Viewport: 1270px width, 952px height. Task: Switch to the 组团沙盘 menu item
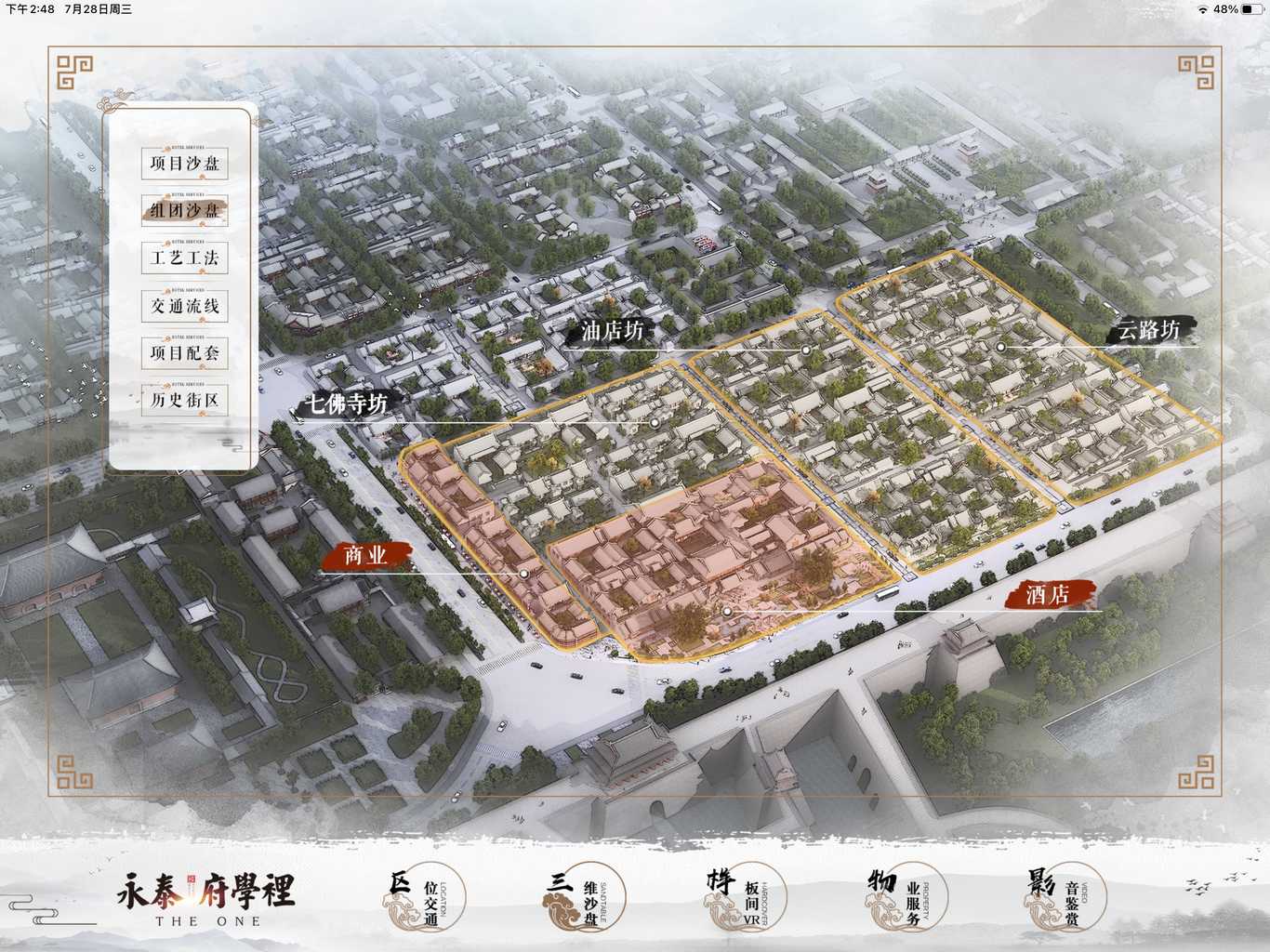pyautogui.click(x=185, y=211)
